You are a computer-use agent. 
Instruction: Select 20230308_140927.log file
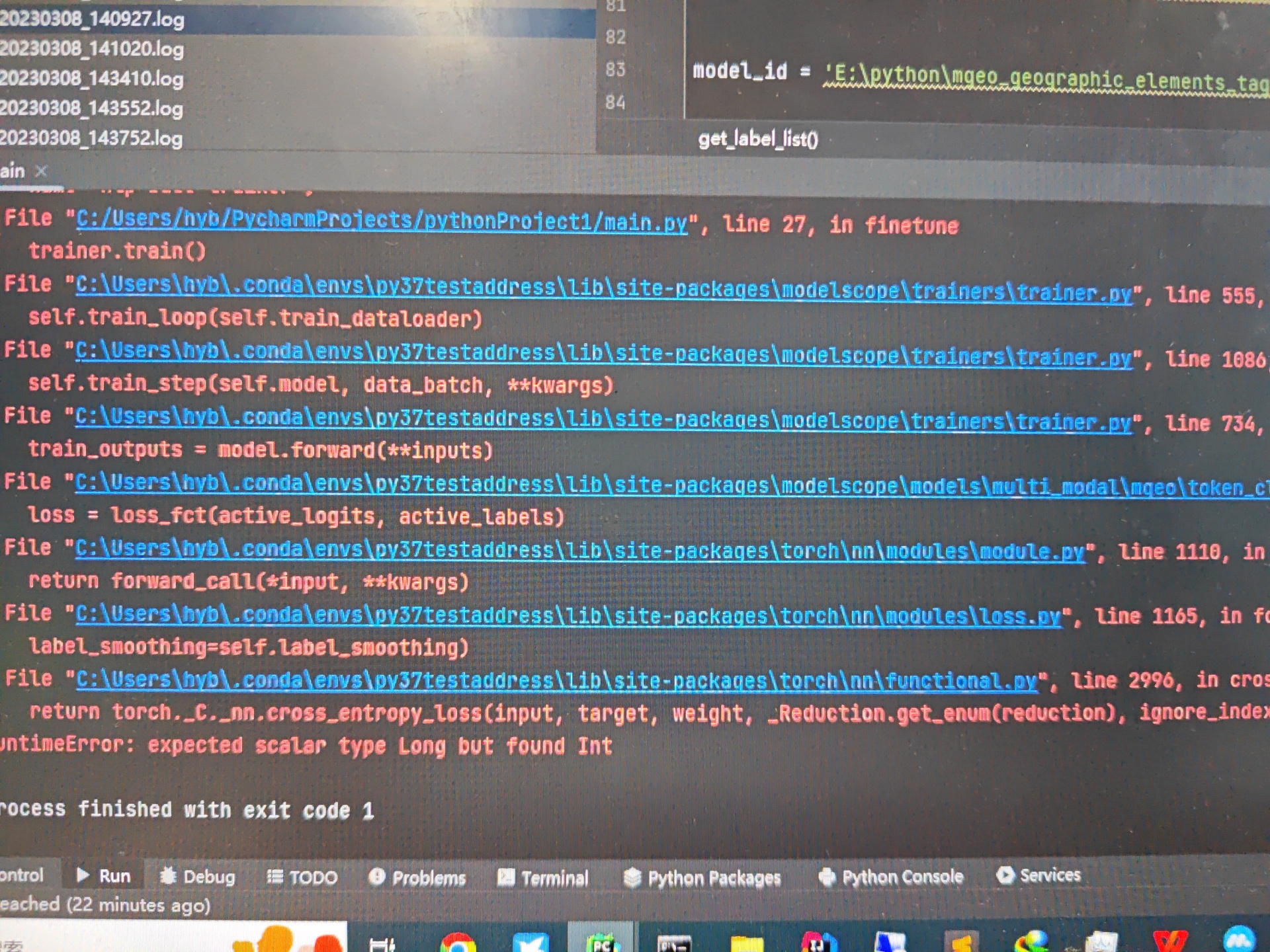coord(92,19)
